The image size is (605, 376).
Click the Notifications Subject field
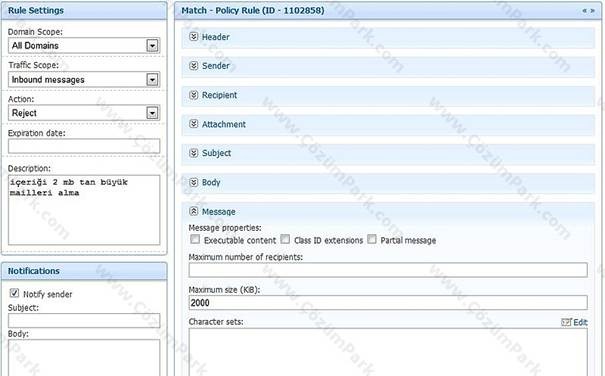tap(84, 320)
